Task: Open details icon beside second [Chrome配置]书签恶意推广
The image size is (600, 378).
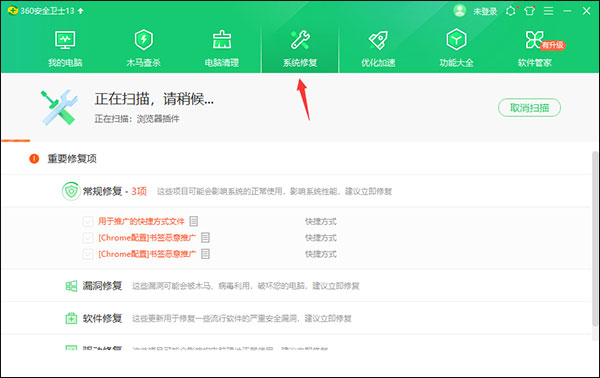Action: pos(205,254)
